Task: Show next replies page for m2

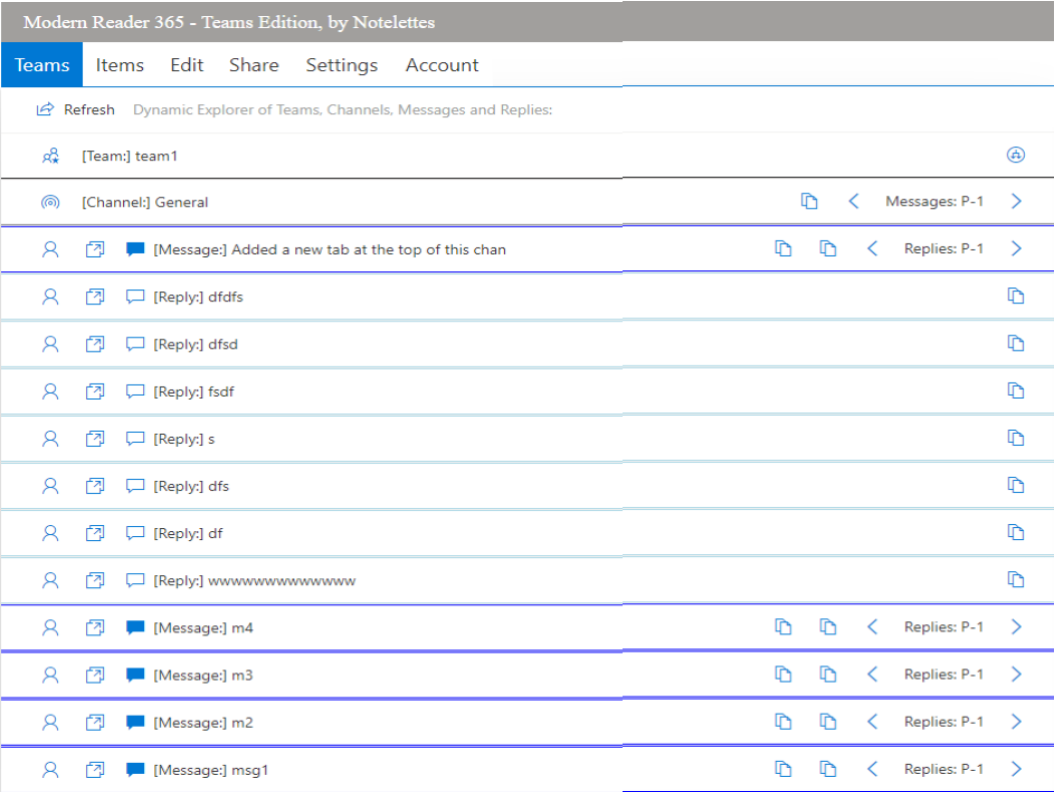Action: 1016,722
